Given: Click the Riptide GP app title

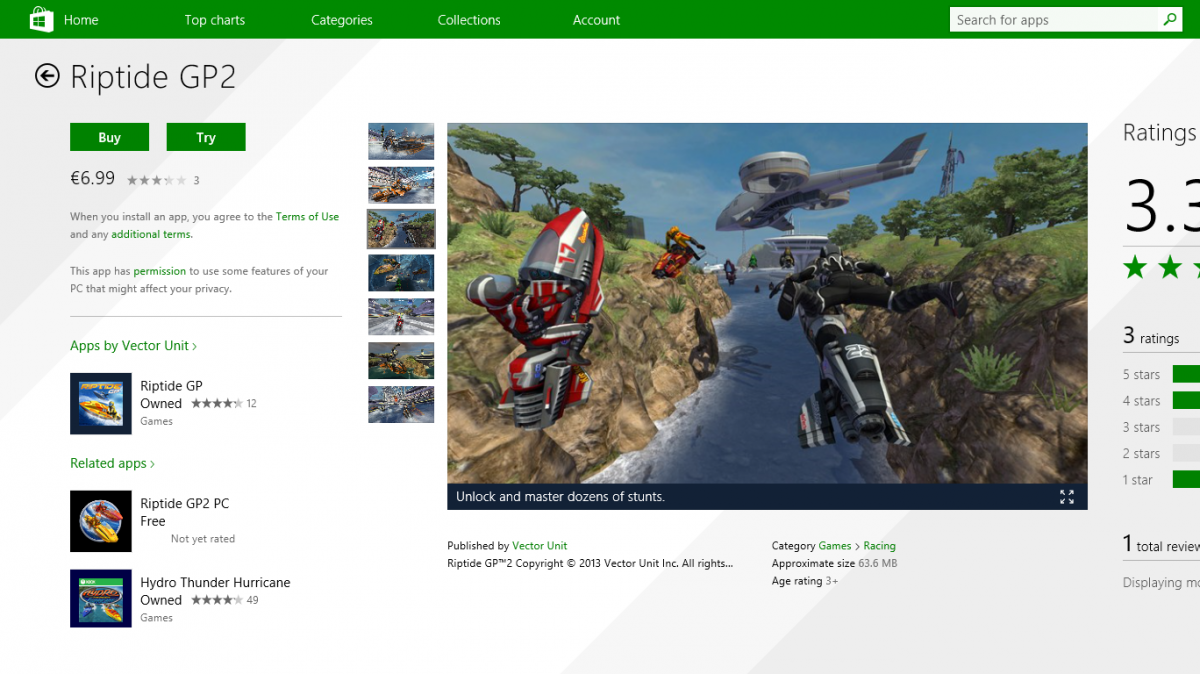Looking at the screenshot, I should point(171,386).
